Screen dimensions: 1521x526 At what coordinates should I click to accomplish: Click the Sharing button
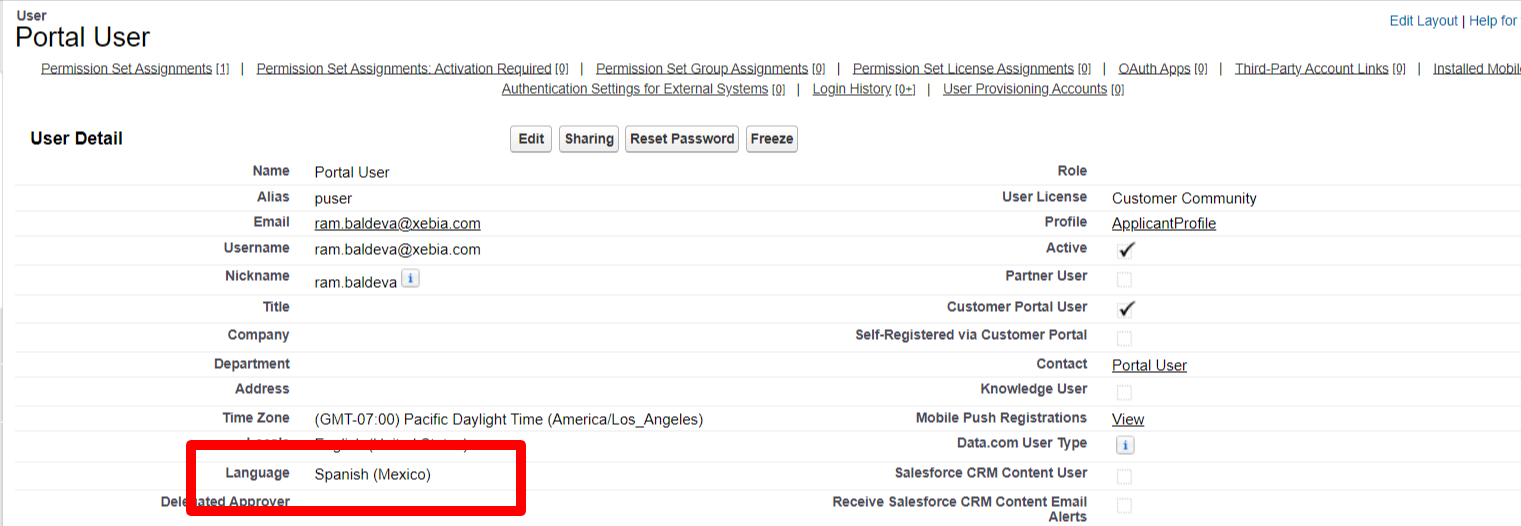pyautogui.click(x=589, y=139)
